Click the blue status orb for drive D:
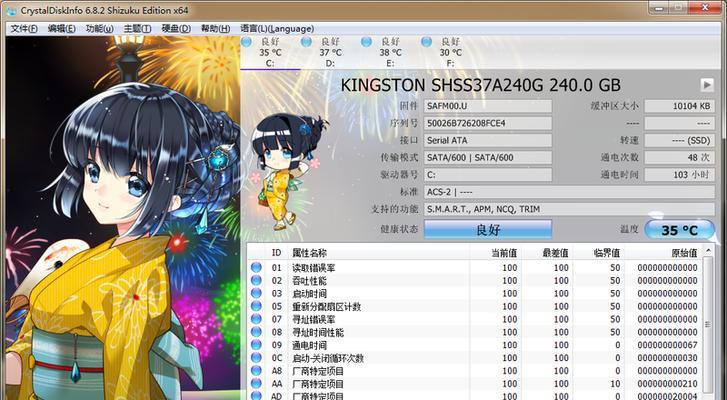The height and width of the screenshot is (400, 727). click(306, 42)
